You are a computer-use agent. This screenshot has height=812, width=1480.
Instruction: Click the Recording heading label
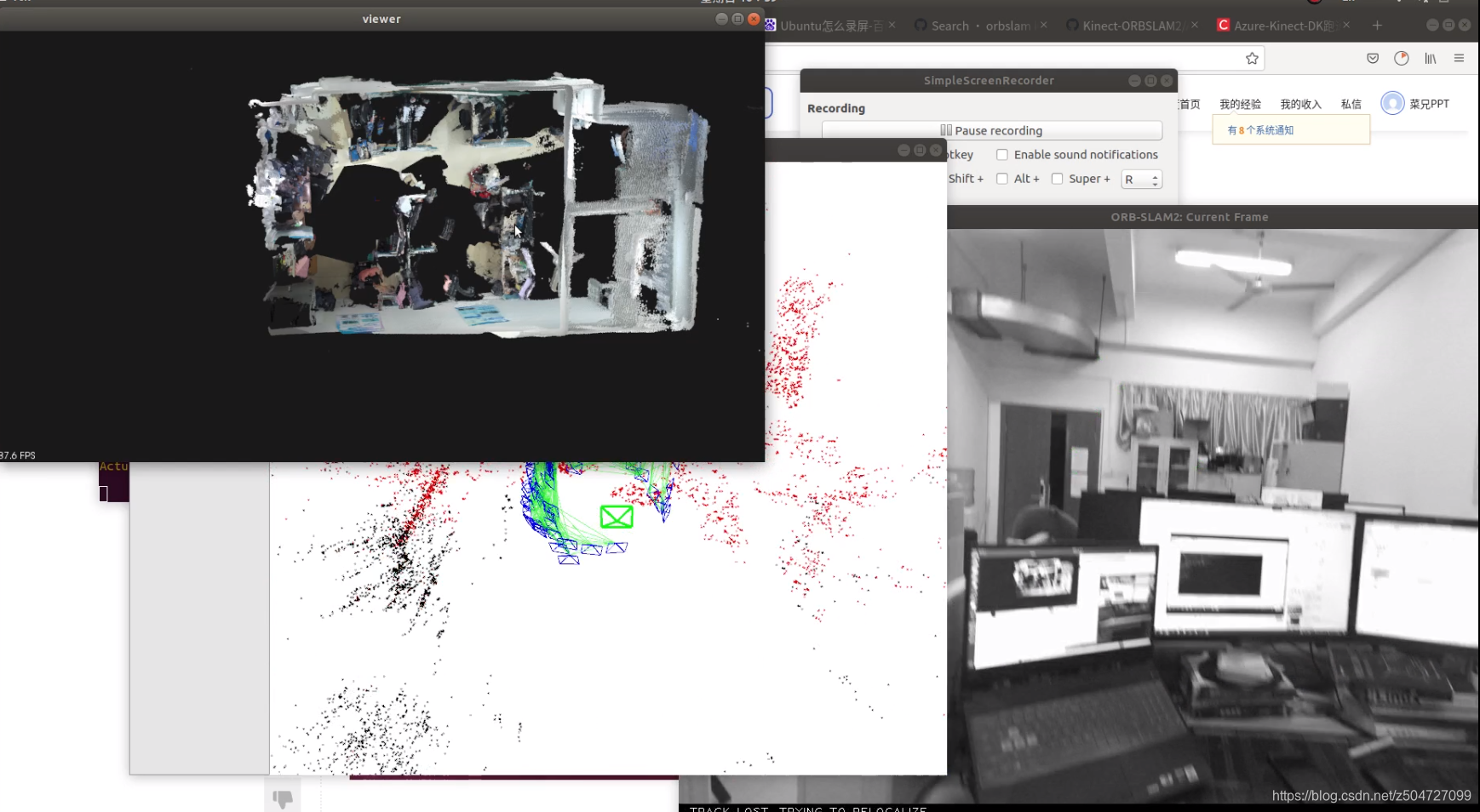click(x=836, y=108)
